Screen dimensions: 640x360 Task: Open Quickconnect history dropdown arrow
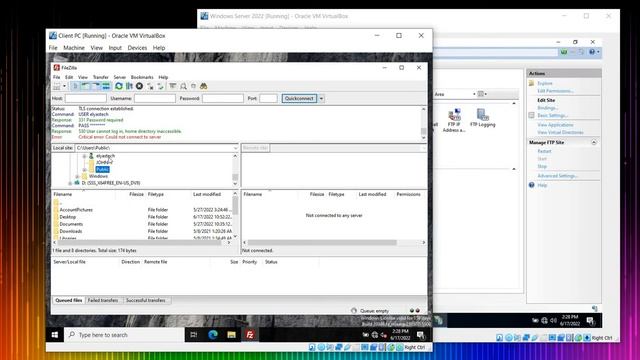[321, 98]
